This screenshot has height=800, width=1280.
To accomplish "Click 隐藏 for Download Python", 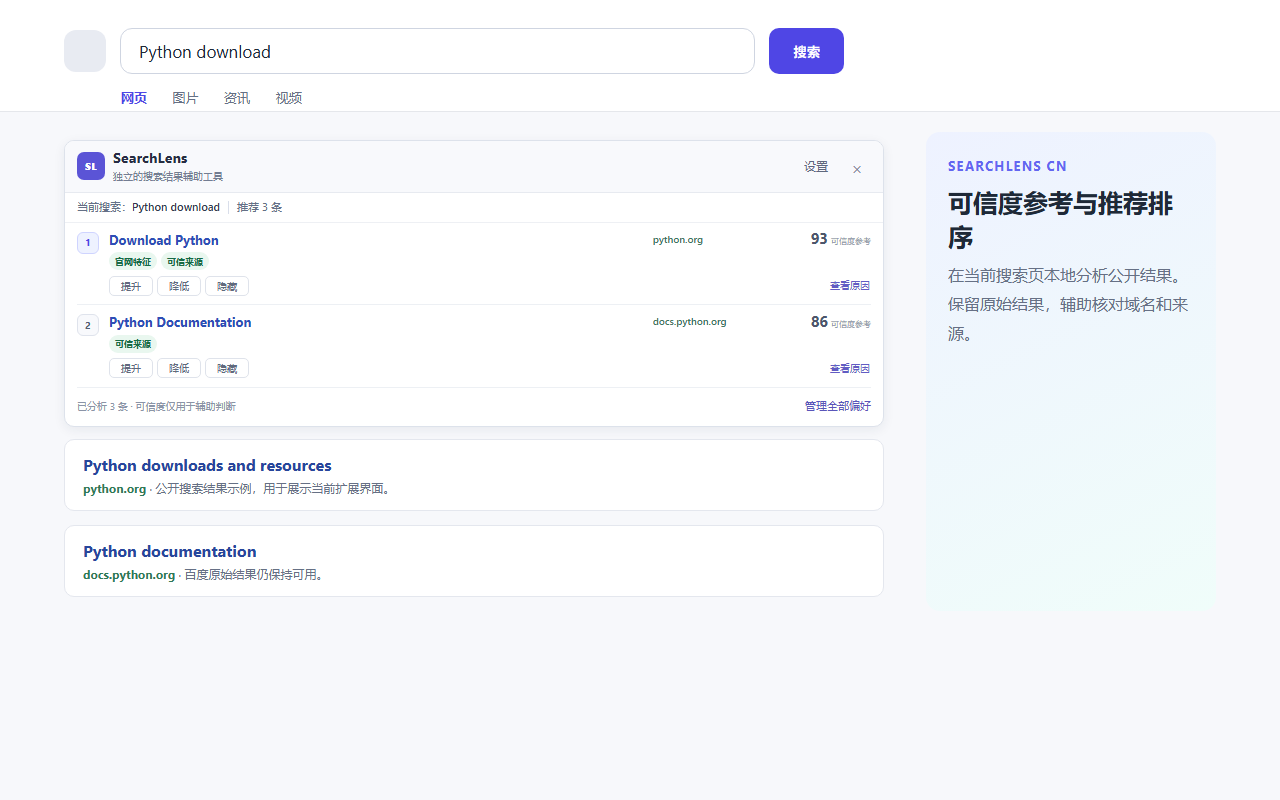I will (x=227, y=286).
